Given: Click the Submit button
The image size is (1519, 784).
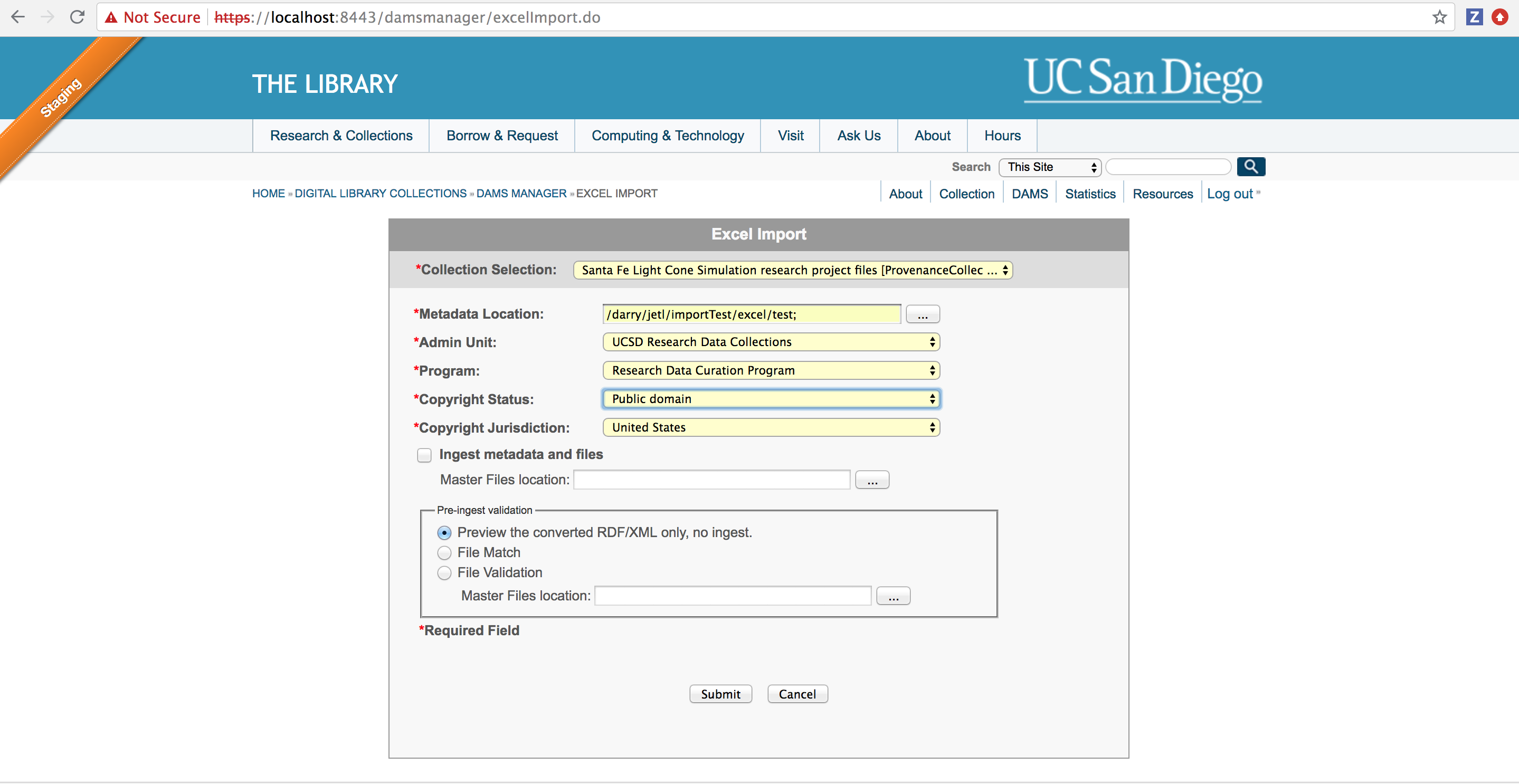Looking at the screenshot, I should pyautogui.click(x=720, y=694).
